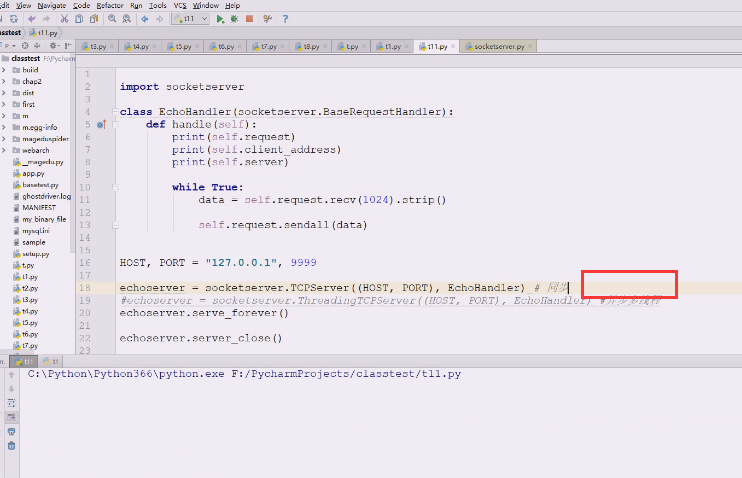The image size is (742, 478).
Task: Open Help with the question mark icon
Action: [x=285, y=19]
